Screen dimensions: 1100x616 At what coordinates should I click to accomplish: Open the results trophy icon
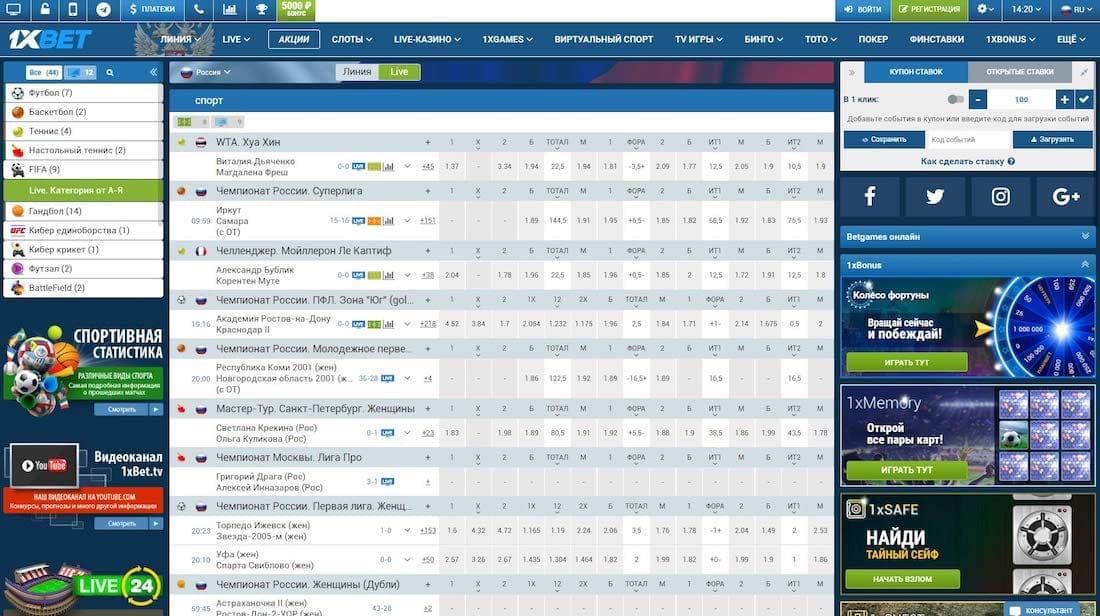(x=261, y=9)
